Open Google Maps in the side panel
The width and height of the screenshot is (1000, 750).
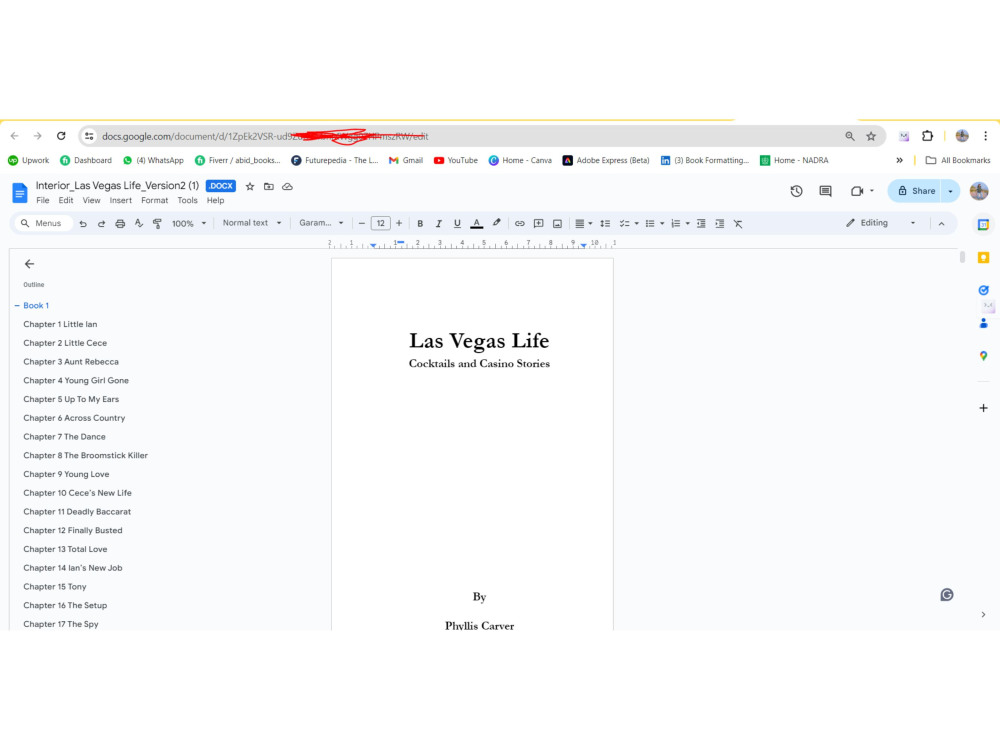coord(983,356)
